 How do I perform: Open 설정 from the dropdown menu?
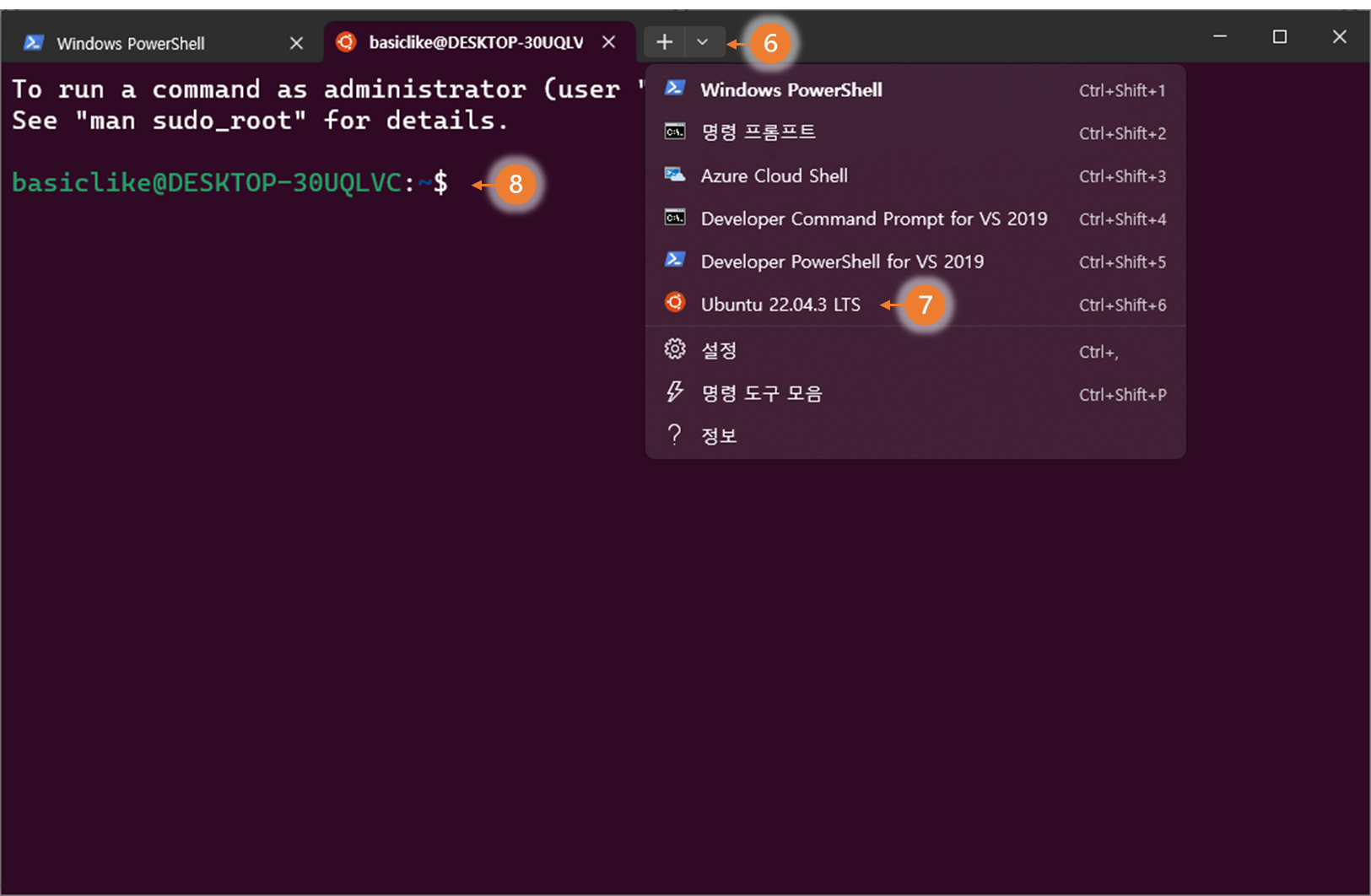point(915,350)
